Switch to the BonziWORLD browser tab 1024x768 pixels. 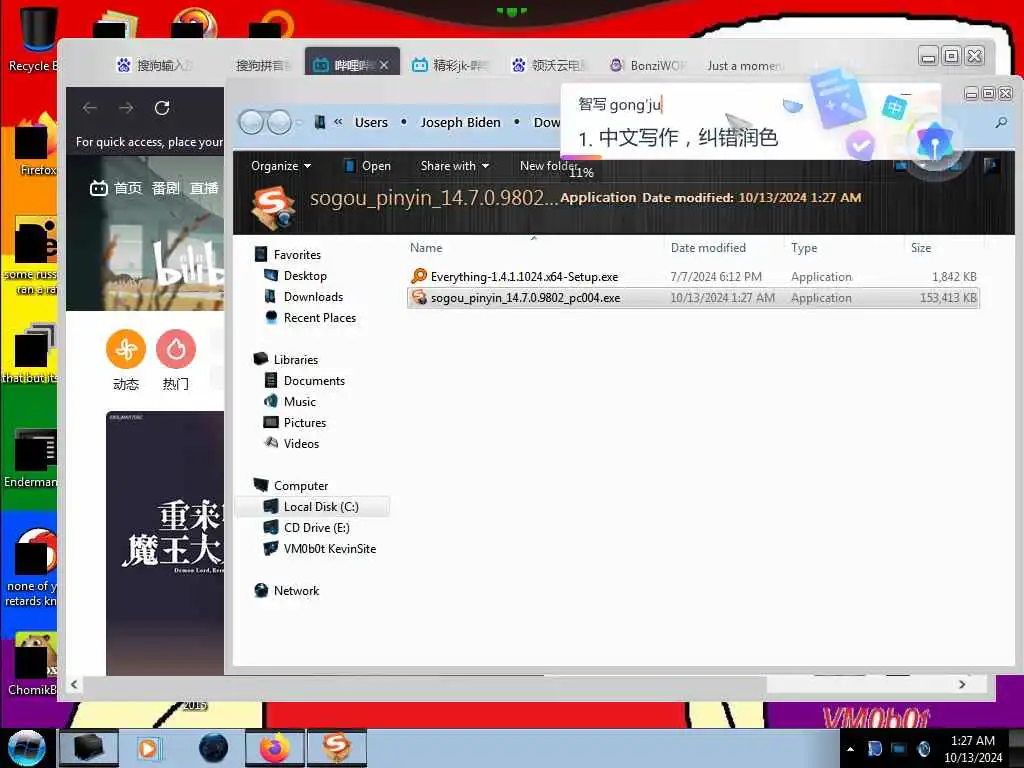648,65
